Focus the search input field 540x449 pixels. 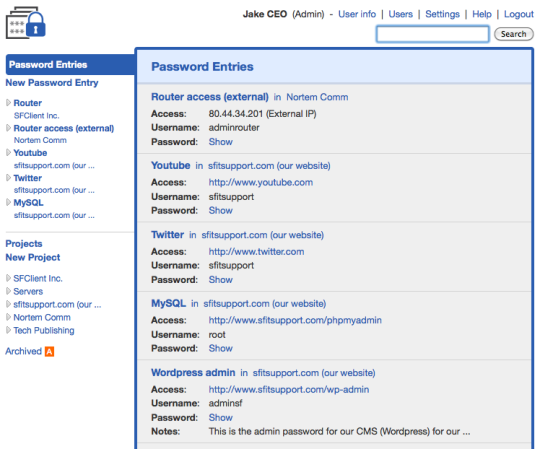click(x=433, y=34)
